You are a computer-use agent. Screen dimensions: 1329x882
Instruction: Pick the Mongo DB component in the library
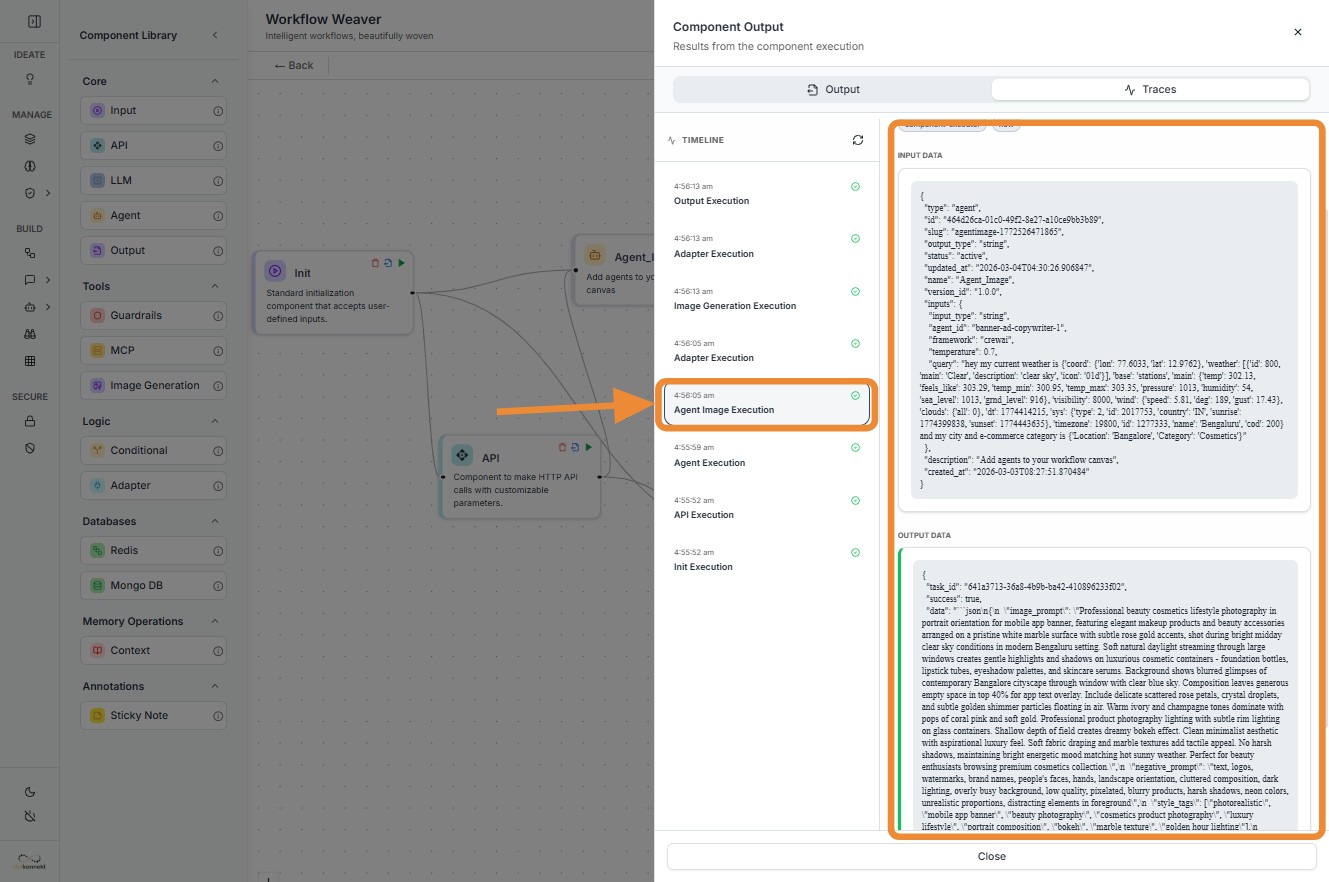point(153,586)
